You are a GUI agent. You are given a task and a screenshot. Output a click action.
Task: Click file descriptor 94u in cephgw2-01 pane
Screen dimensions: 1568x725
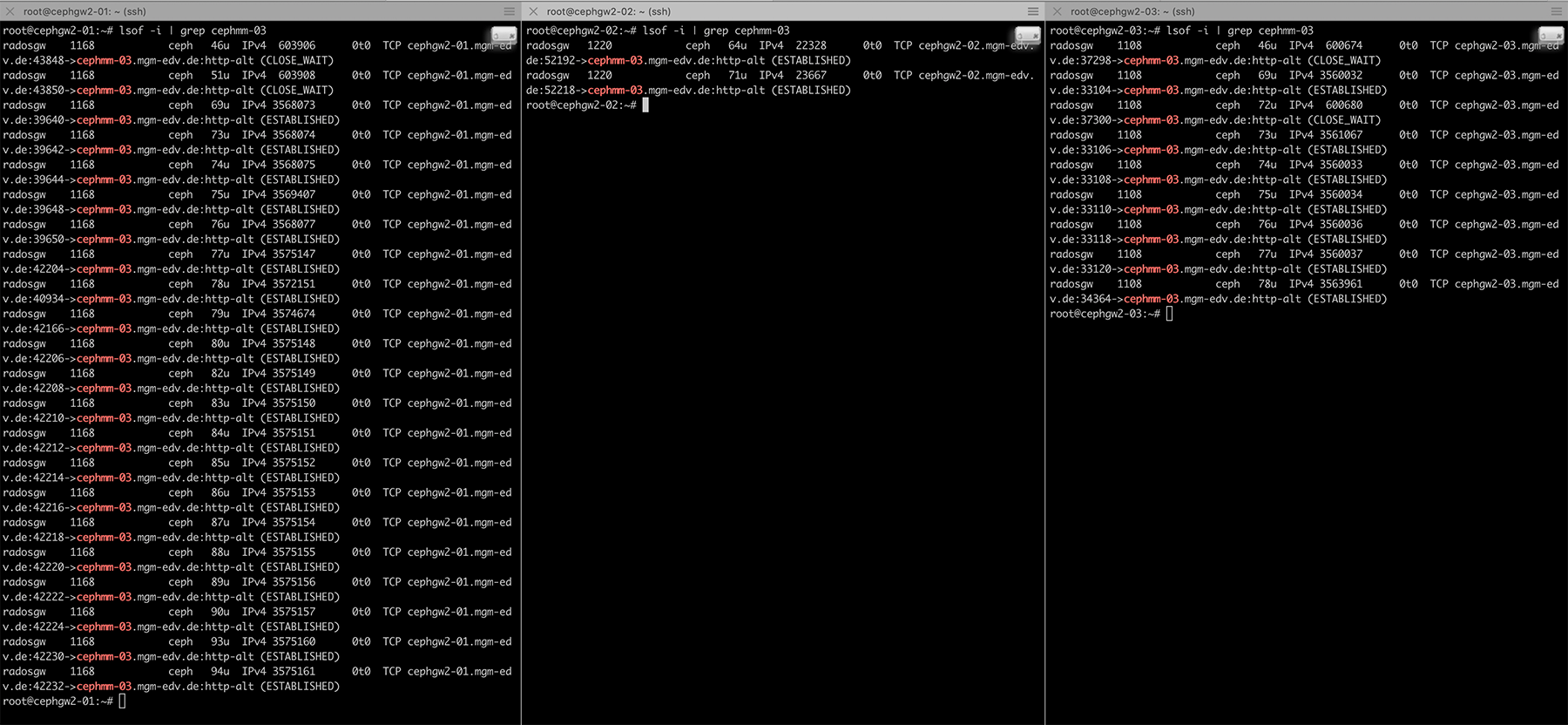220,672
